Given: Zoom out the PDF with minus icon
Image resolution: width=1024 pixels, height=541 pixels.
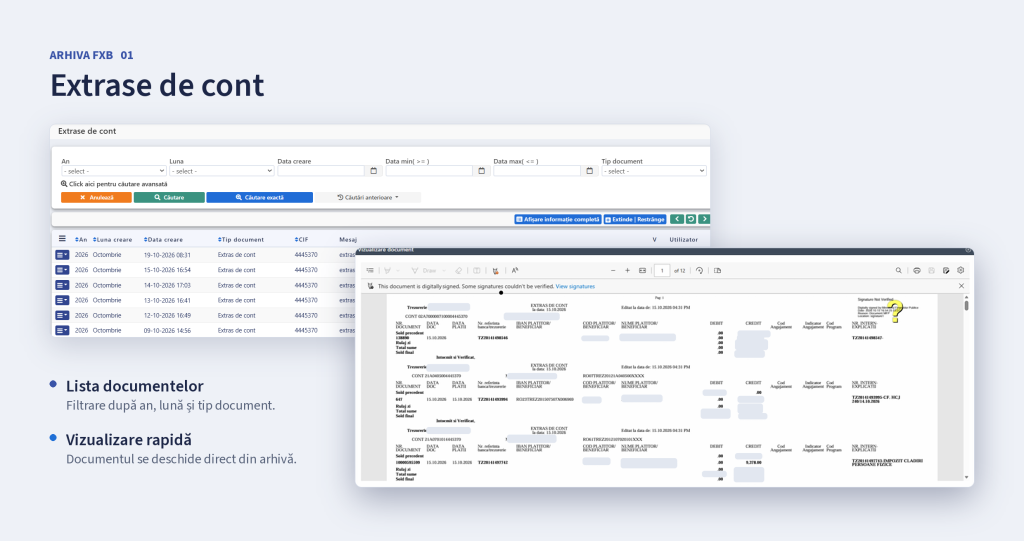Looking at the screenshot, I should point(613,270).
